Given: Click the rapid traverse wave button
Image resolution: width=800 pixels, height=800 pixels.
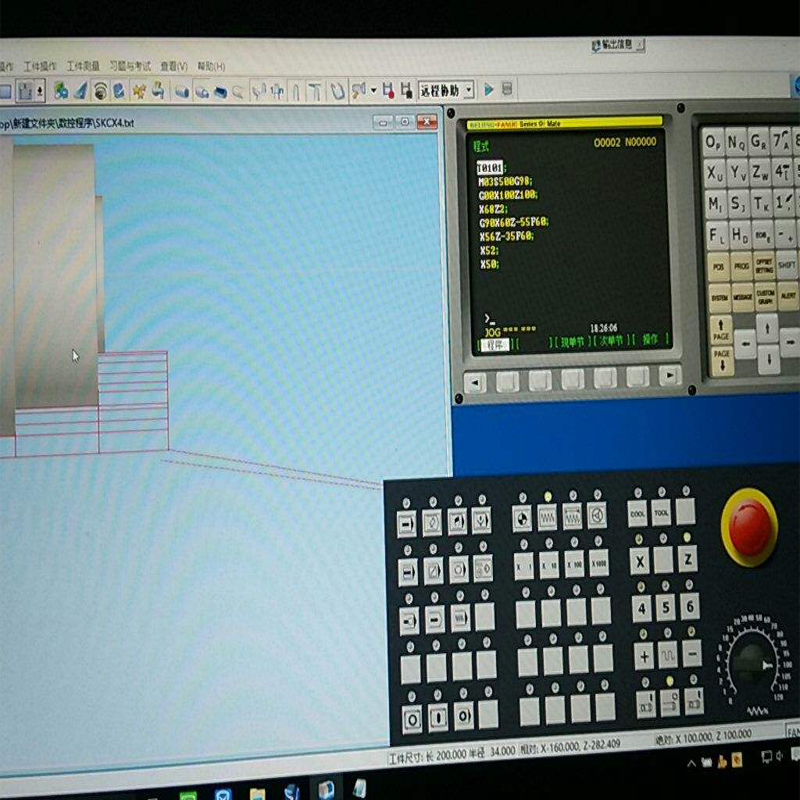Looking at the screenshot, I should coord(668,656).
